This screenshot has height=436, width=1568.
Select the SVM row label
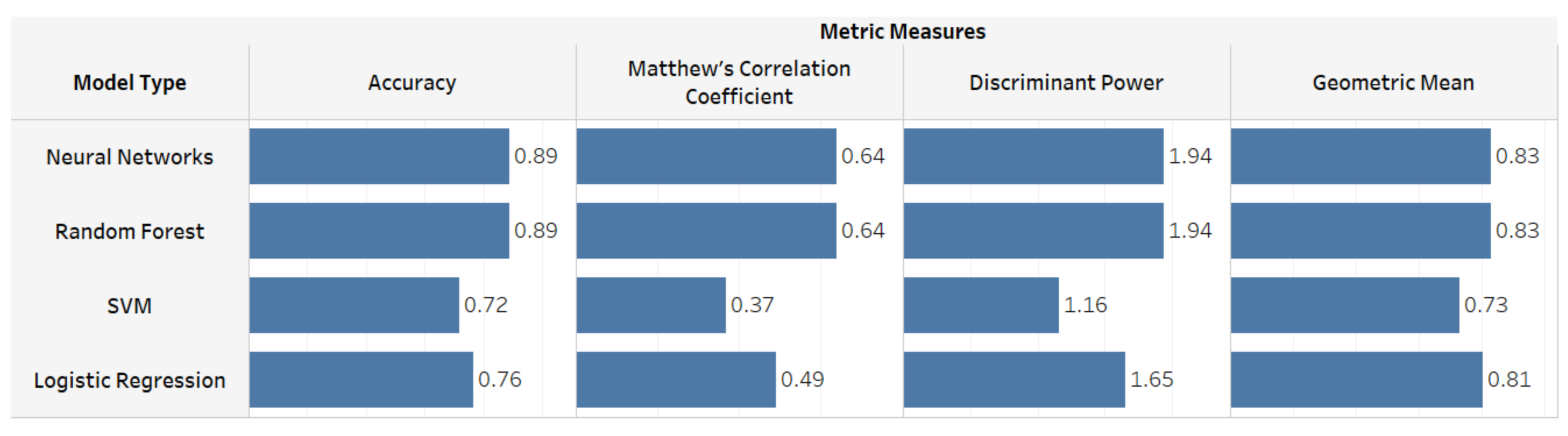[x=129, y=305]
